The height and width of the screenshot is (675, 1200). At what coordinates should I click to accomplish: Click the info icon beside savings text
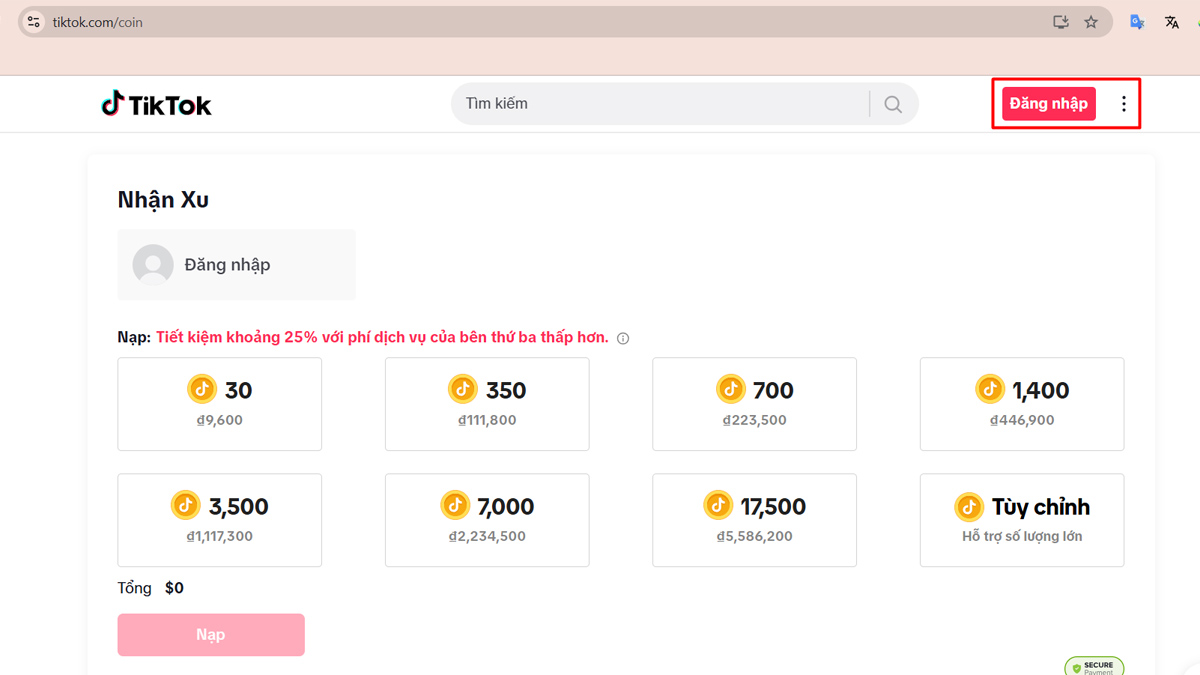(x=623, y=338)
